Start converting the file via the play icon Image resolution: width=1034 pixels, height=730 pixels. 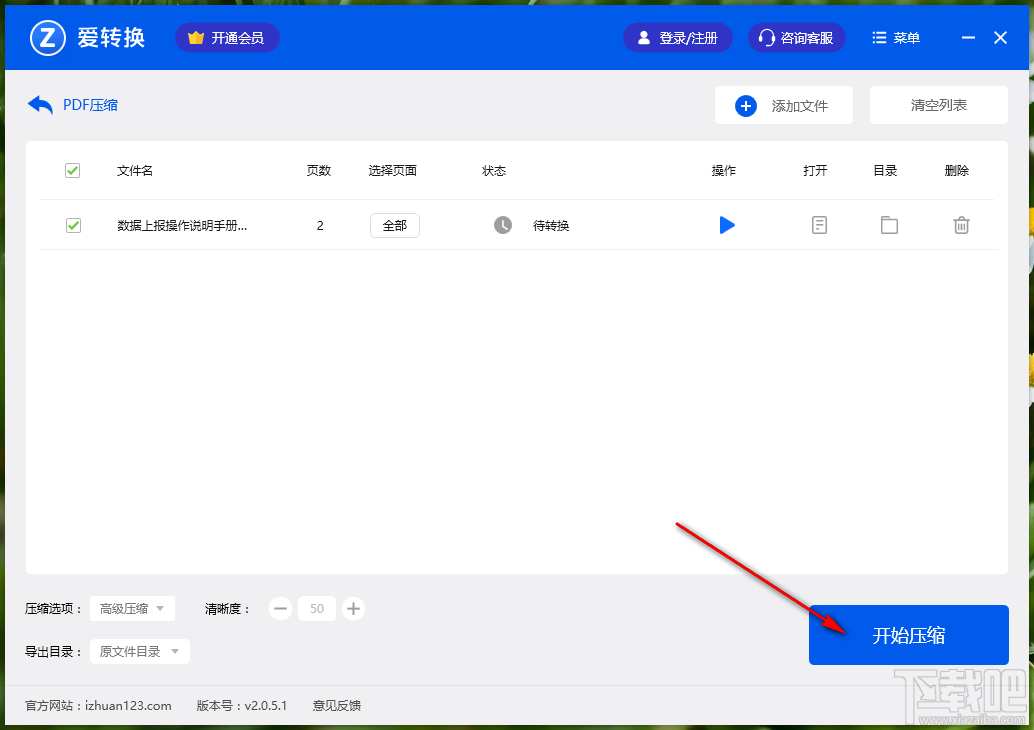click(x=726, y=225)
